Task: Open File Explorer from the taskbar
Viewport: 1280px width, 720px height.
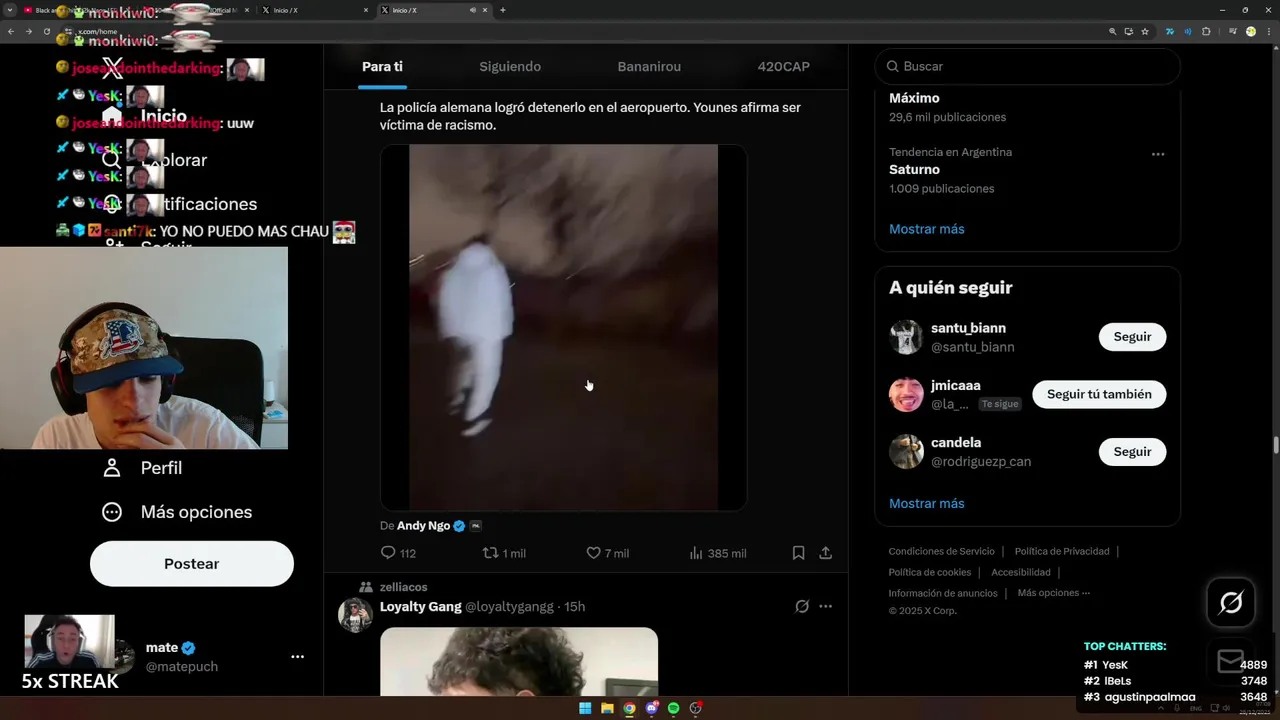Action: click(607, 708)
